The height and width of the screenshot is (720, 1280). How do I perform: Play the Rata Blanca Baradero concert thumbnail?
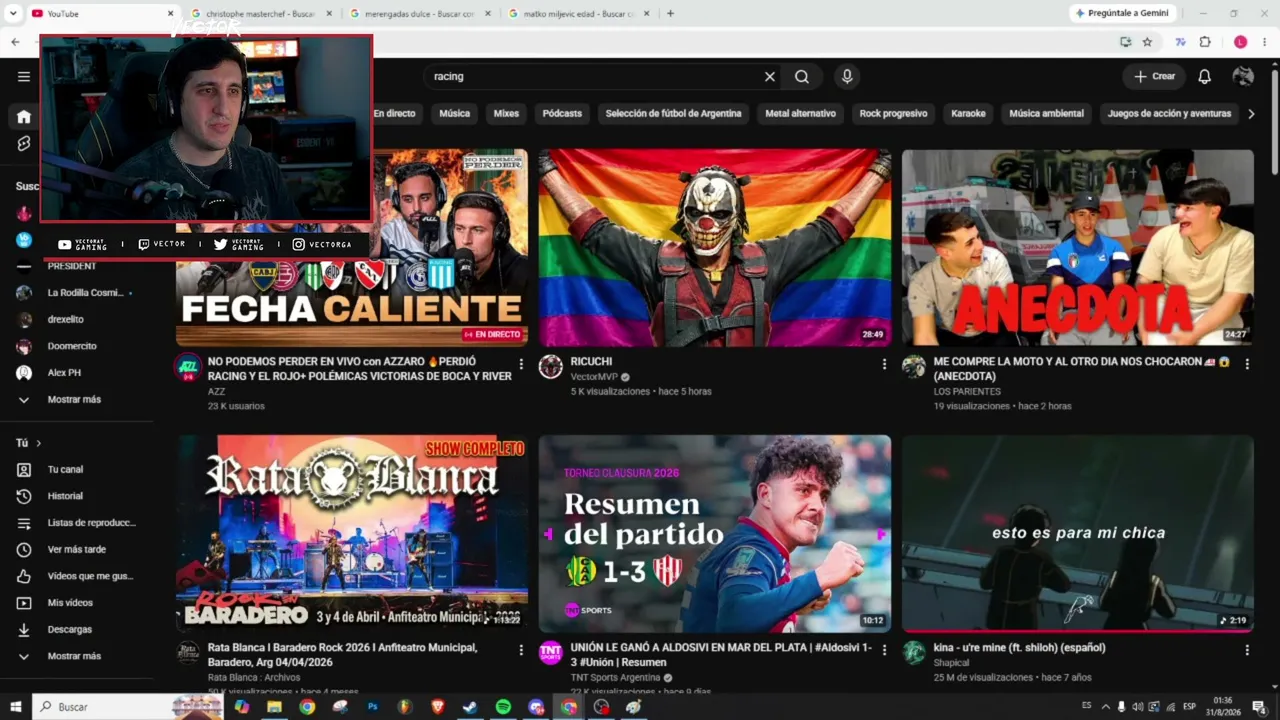click(x=352, y=534)
